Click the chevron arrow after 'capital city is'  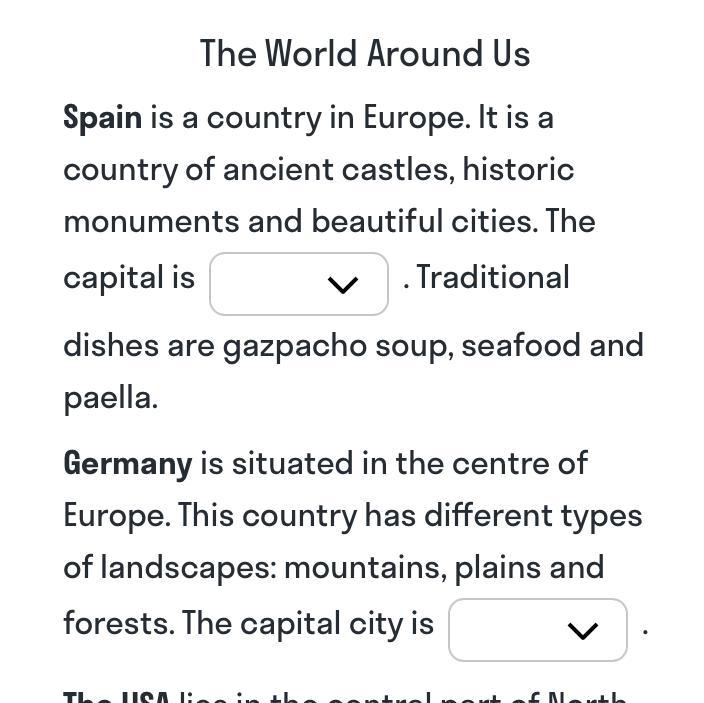tap(582, 631)
